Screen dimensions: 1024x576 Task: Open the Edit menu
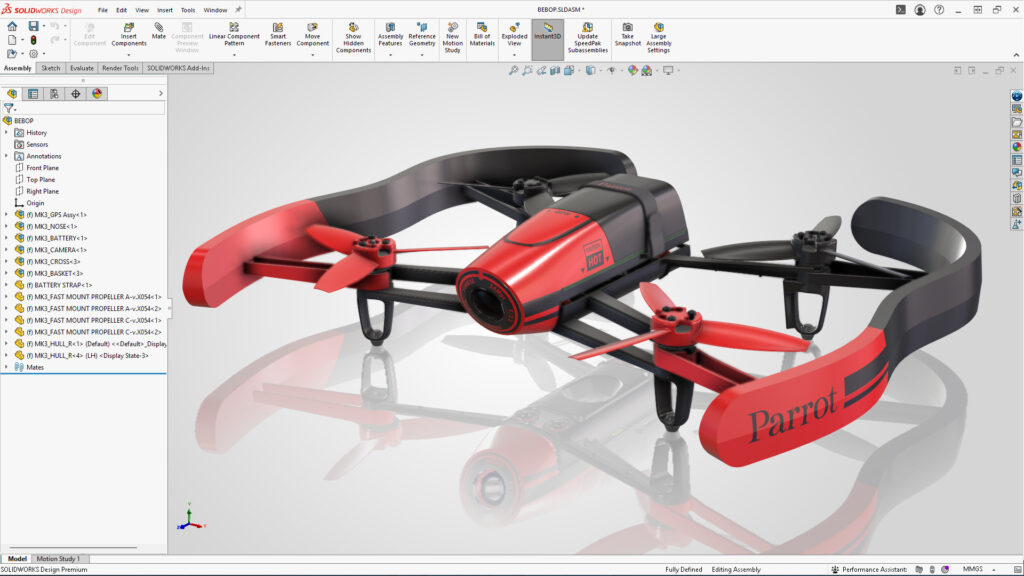pyautogui.click(x=121, y=10)
